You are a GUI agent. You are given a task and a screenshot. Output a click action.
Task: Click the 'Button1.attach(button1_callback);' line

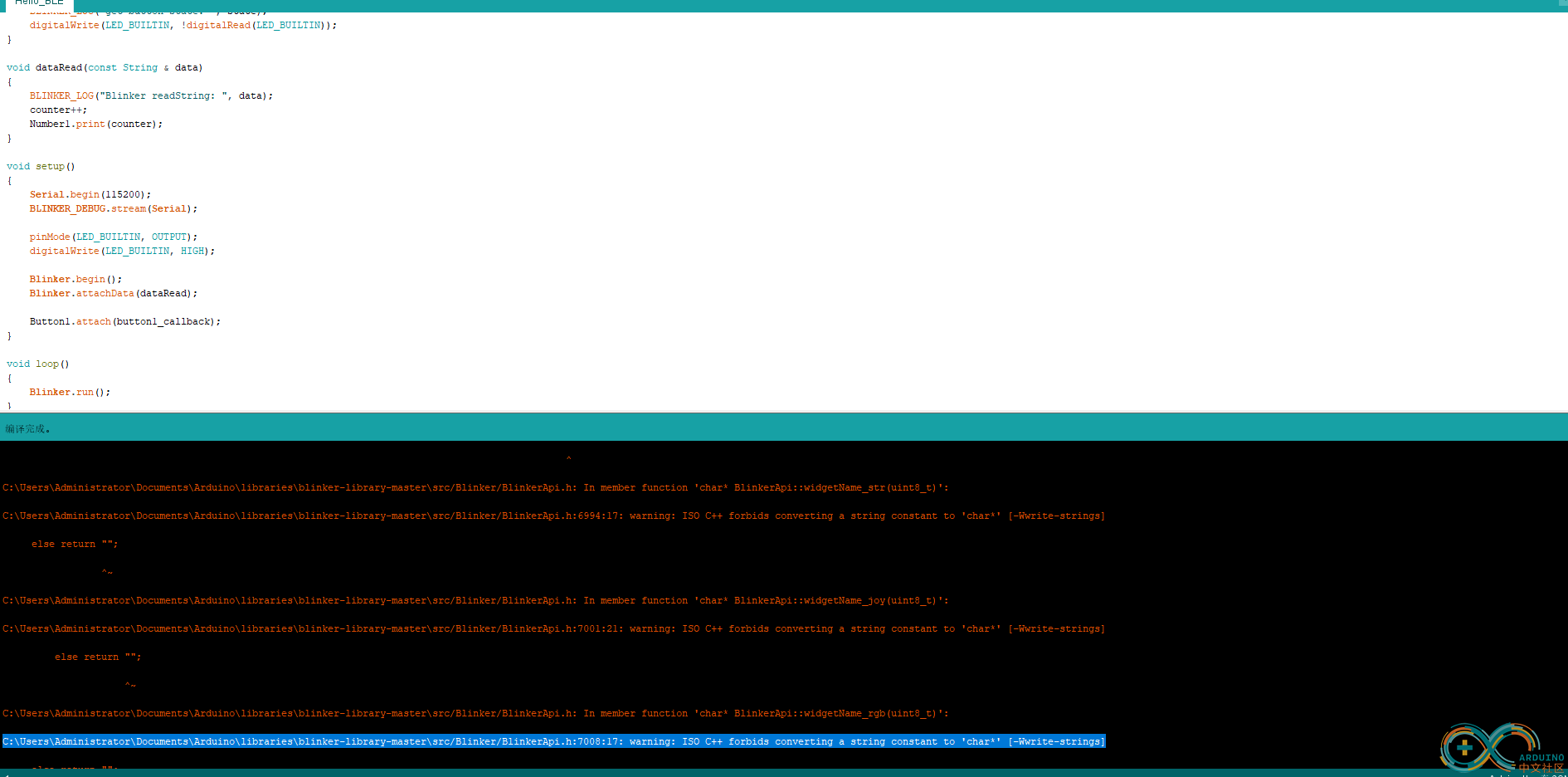tap(125, 322)
